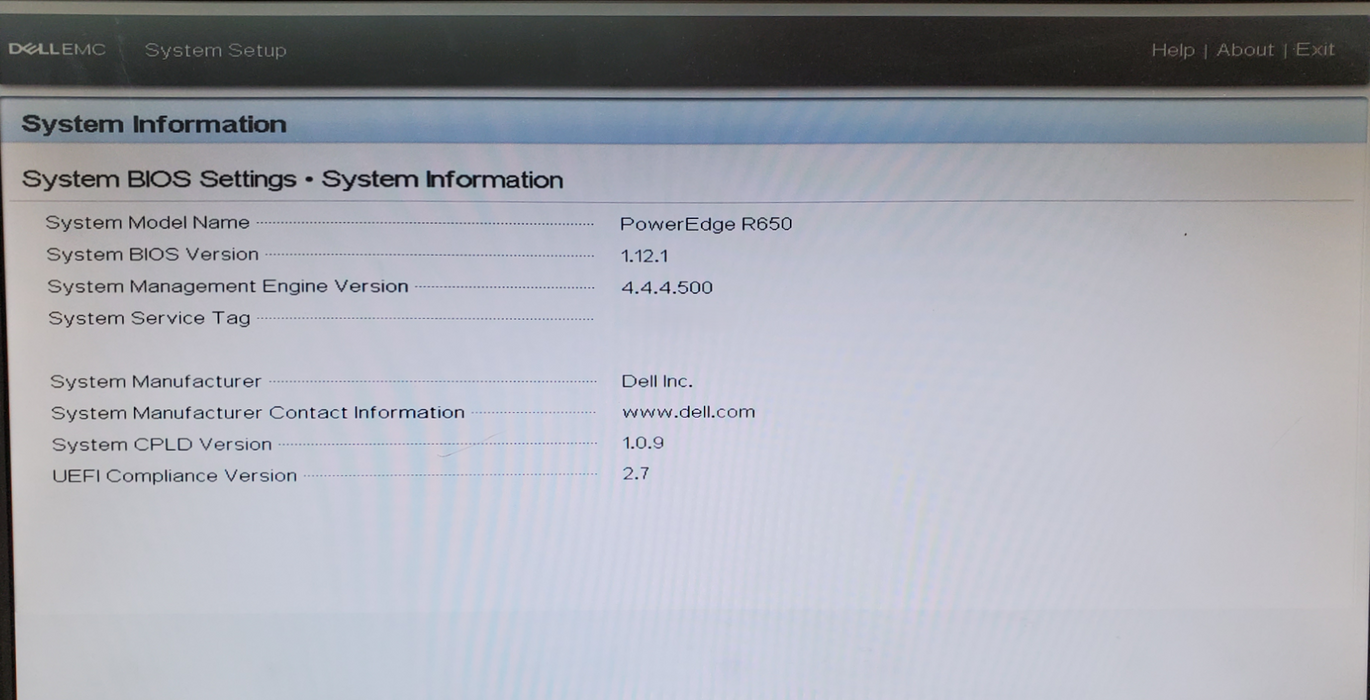This screenshot has width=1370, height=700.
Task: Click the DELL EMC logo
Action: [x=57, y=49]
